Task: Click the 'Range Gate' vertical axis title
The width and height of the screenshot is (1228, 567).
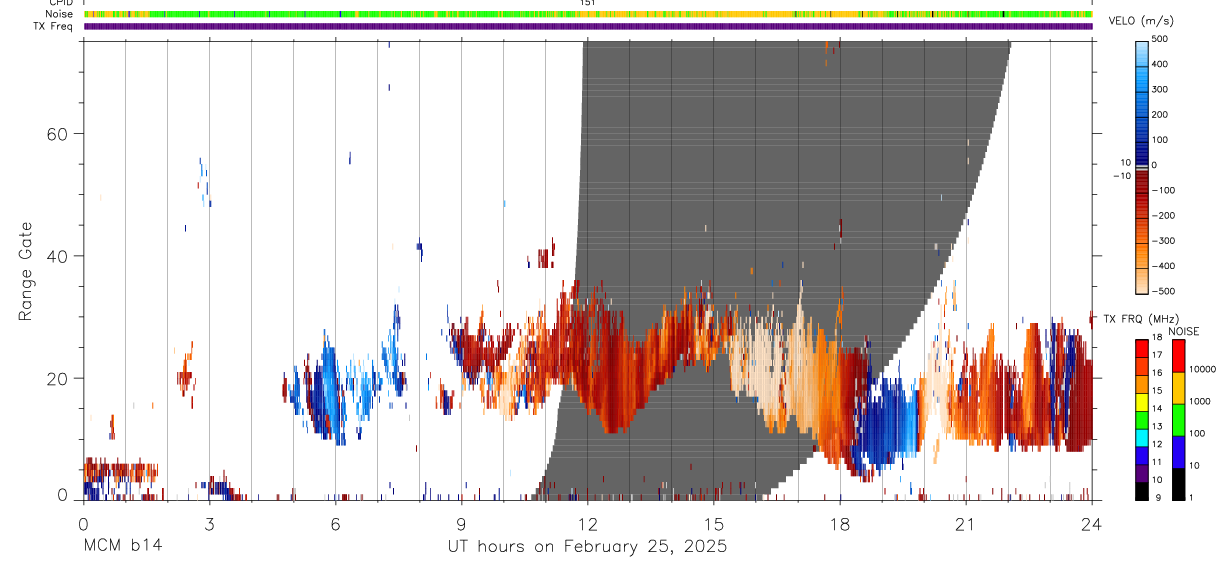Action: pyautogui.click(x=25, y=273)
